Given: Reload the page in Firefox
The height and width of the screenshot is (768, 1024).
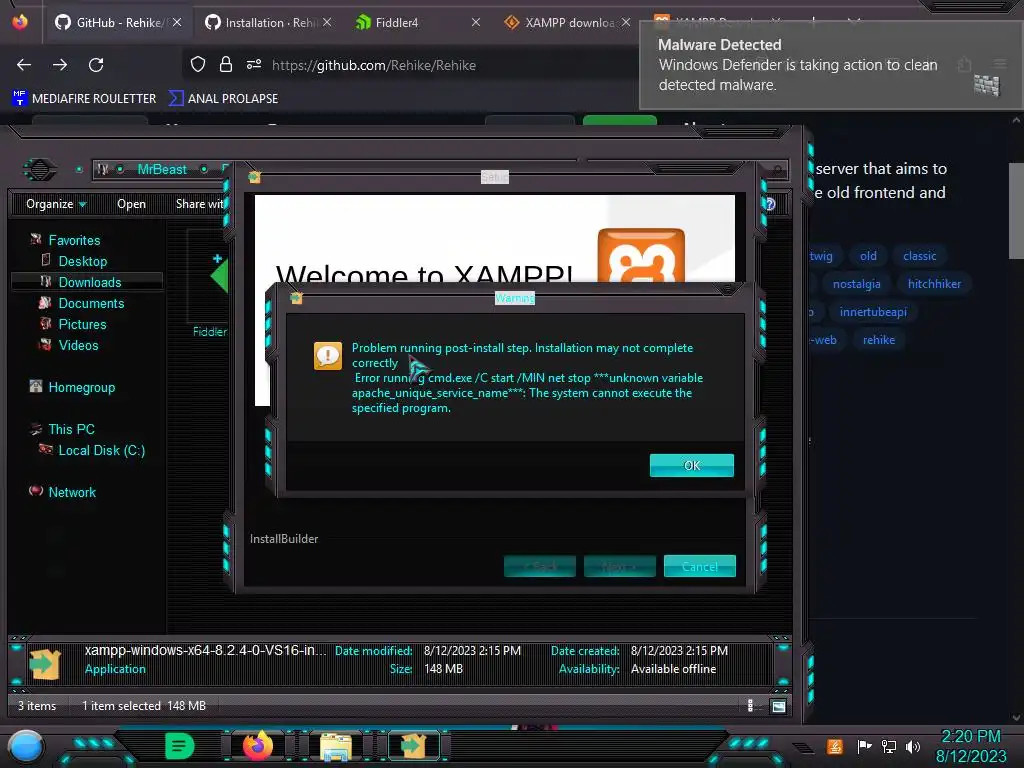Looking at the screenshot, I should point(96,65).
